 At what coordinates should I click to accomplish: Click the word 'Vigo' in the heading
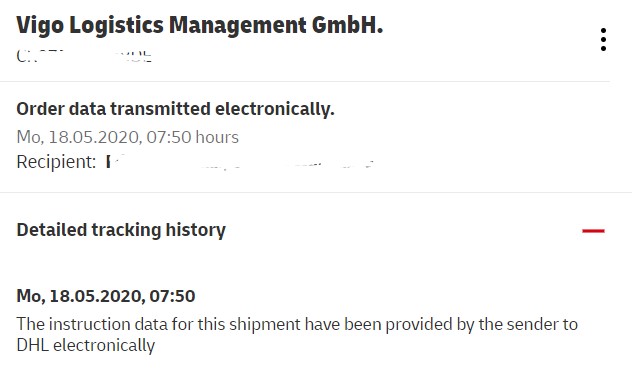(x=40, y=26)
